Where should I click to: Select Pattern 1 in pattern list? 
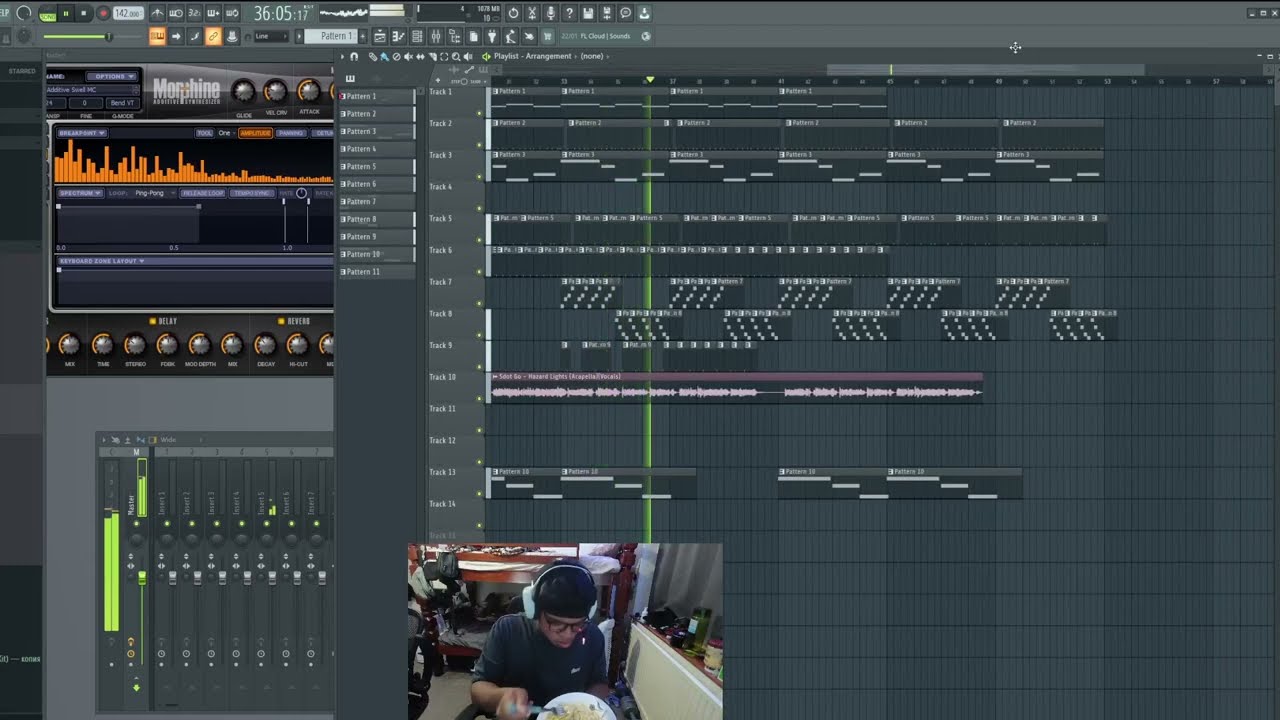pos(376,96)
